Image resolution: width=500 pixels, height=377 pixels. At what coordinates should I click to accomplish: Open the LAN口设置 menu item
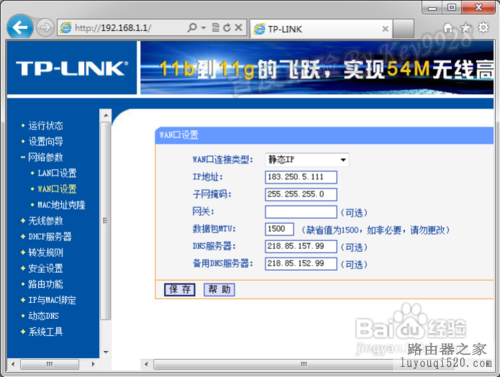click(57, 173)
